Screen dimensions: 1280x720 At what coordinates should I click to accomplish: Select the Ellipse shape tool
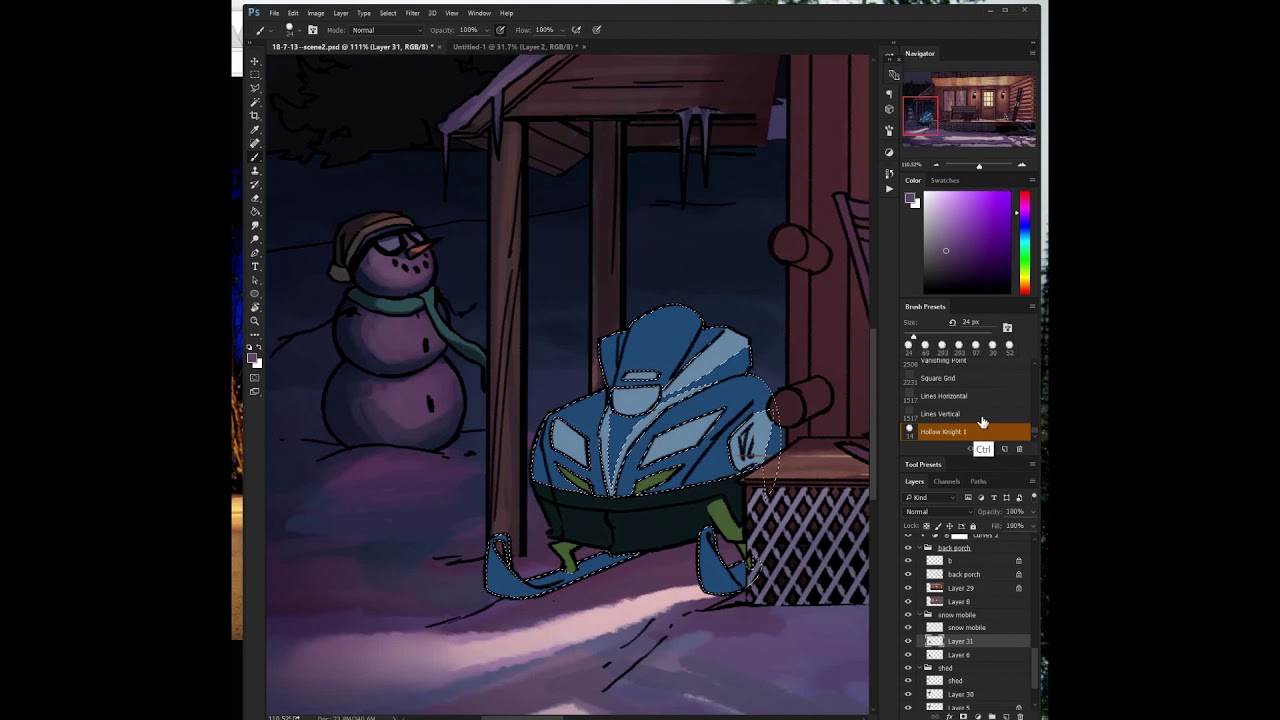(x=254, y=294)
